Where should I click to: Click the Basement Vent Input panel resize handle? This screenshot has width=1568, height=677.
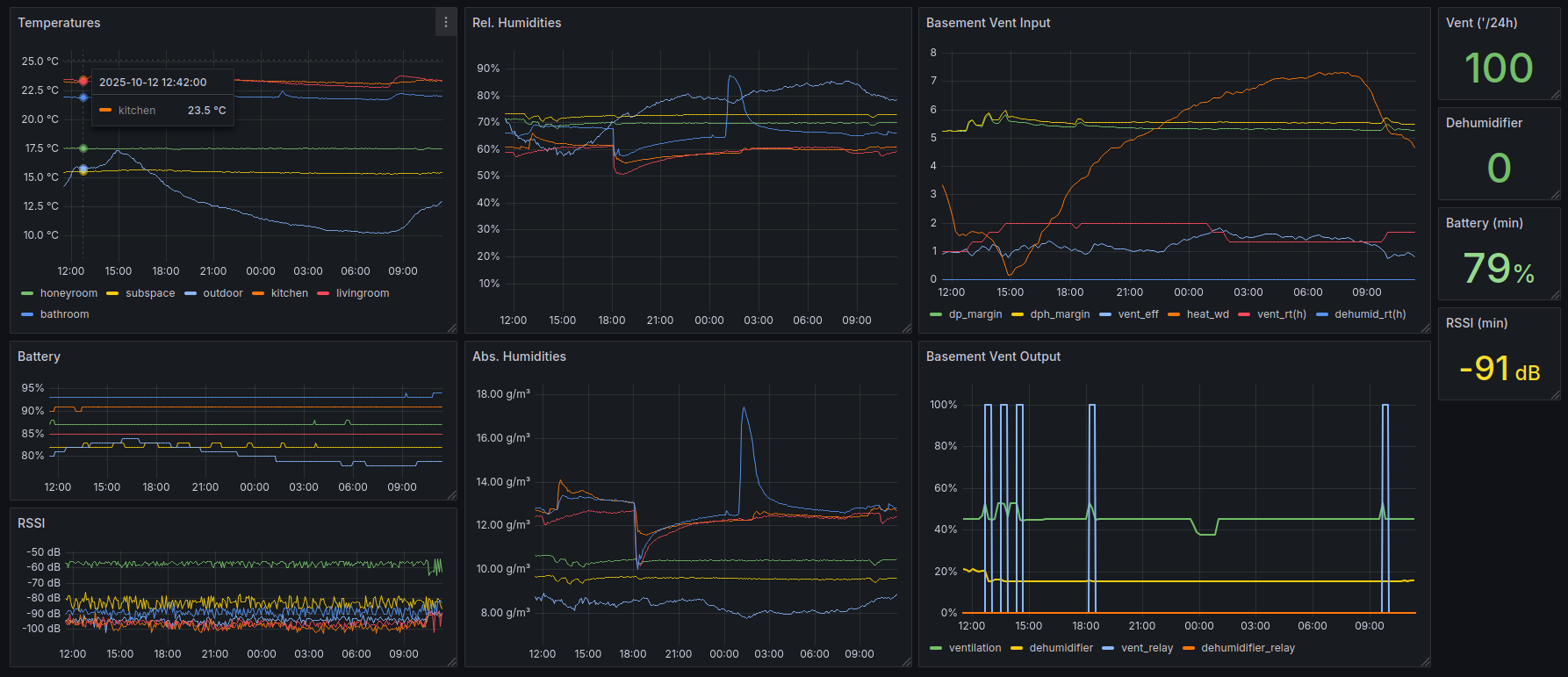coord(1425,328)
